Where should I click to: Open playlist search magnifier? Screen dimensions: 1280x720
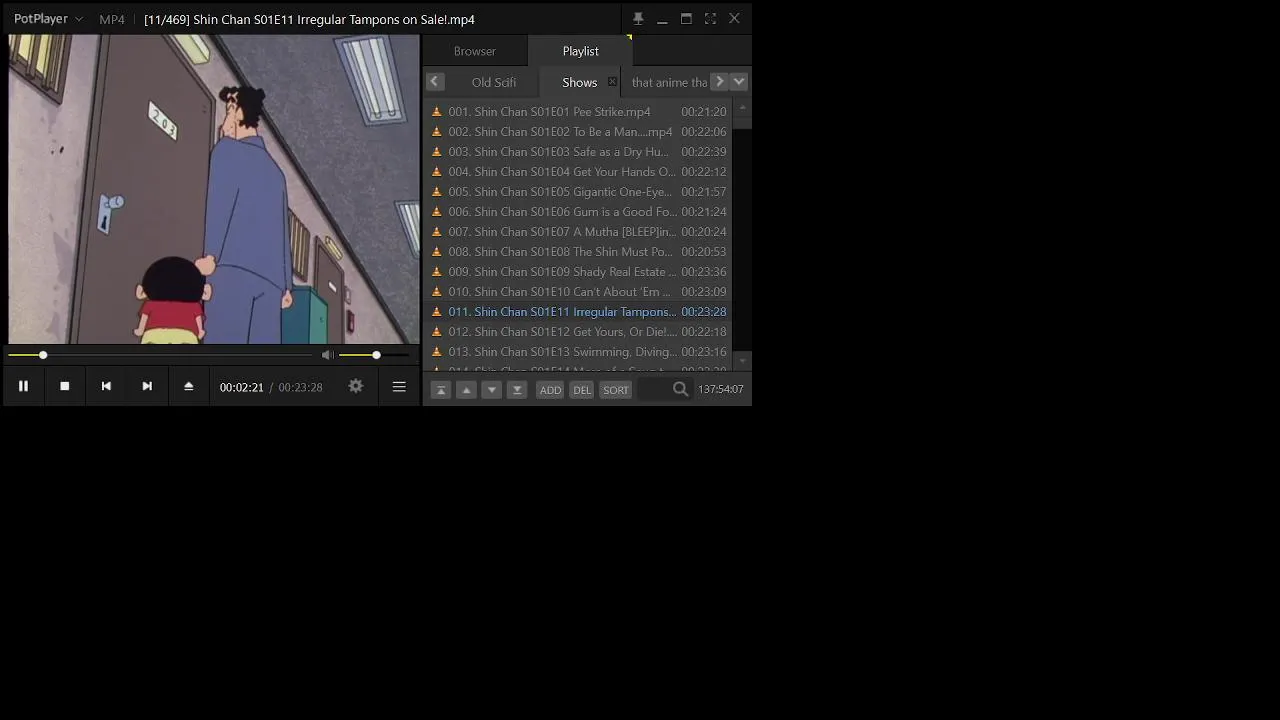click(681, 390)
